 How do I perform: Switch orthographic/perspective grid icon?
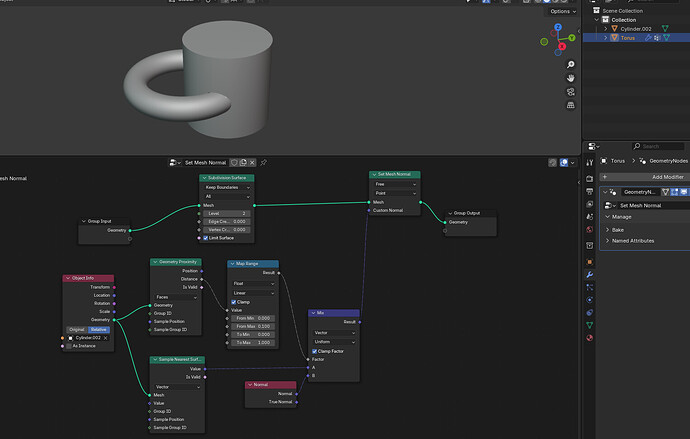pyautogui.click(x=570, y=105)
